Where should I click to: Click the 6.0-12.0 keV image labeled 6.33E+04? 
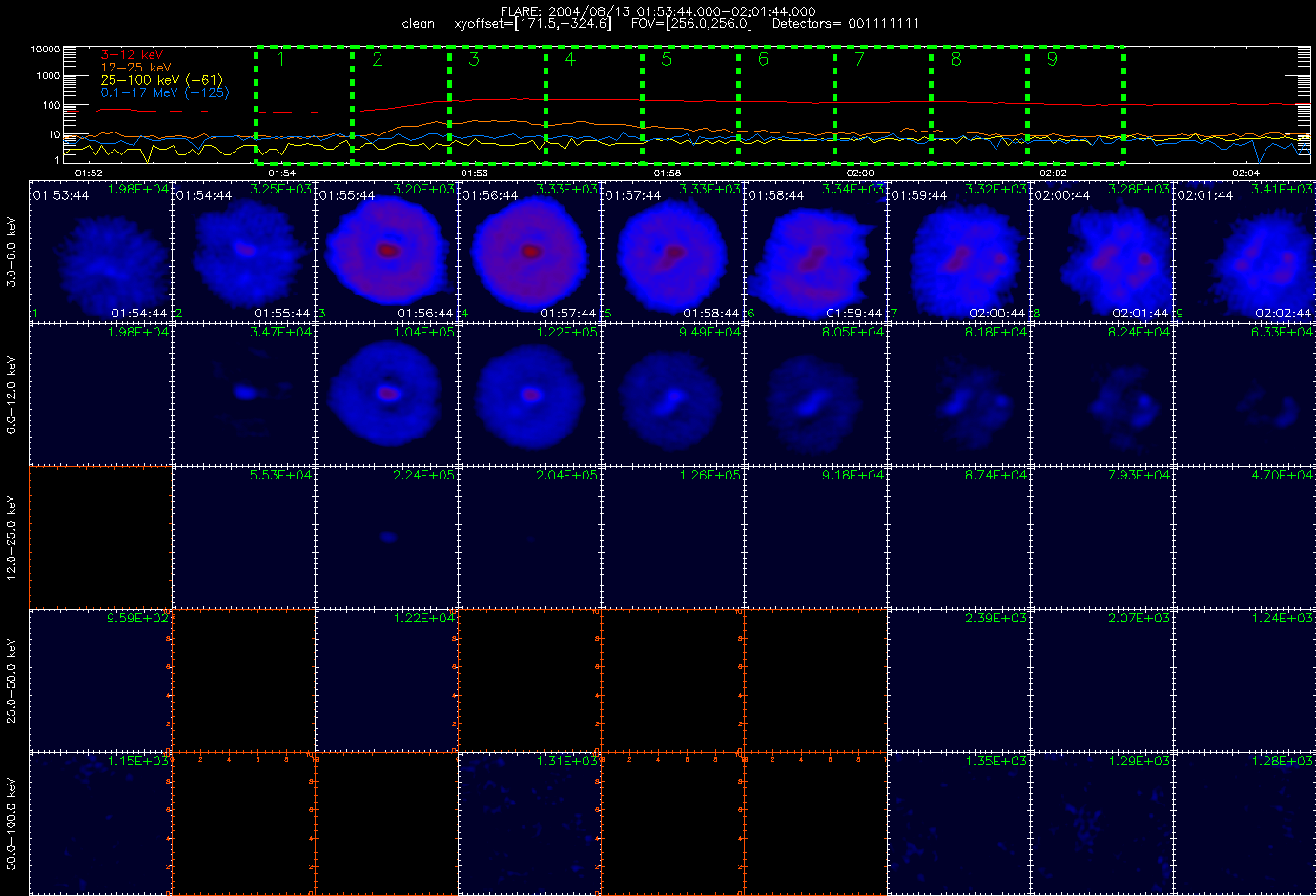coord(1244,395)
